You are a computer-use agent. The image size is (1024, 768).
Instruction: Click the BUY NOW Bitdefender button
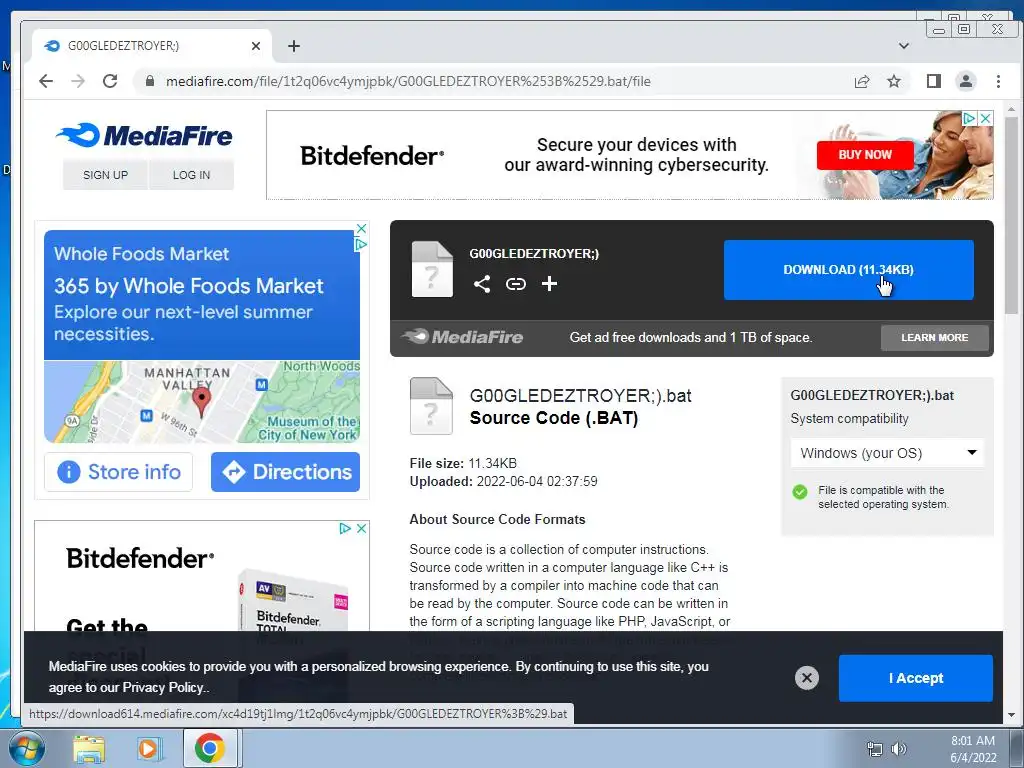(865, 155)
